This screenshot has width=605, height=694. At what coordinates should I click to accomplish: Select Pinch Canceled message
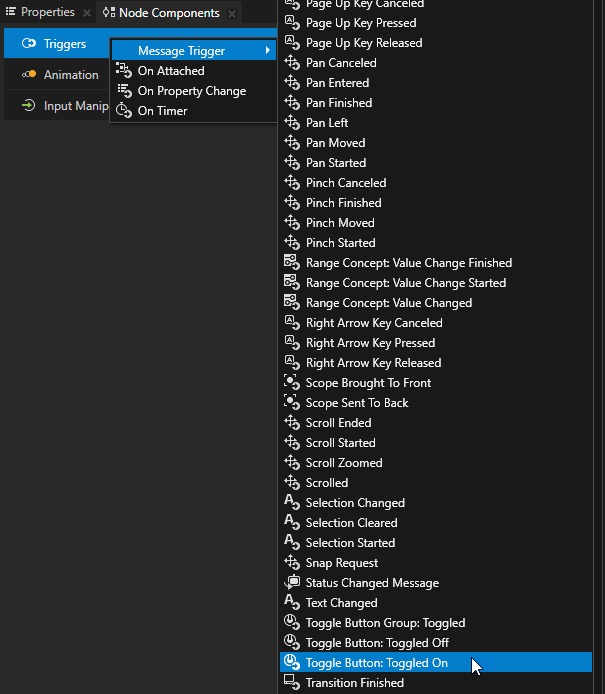click(x=436, y=182)
